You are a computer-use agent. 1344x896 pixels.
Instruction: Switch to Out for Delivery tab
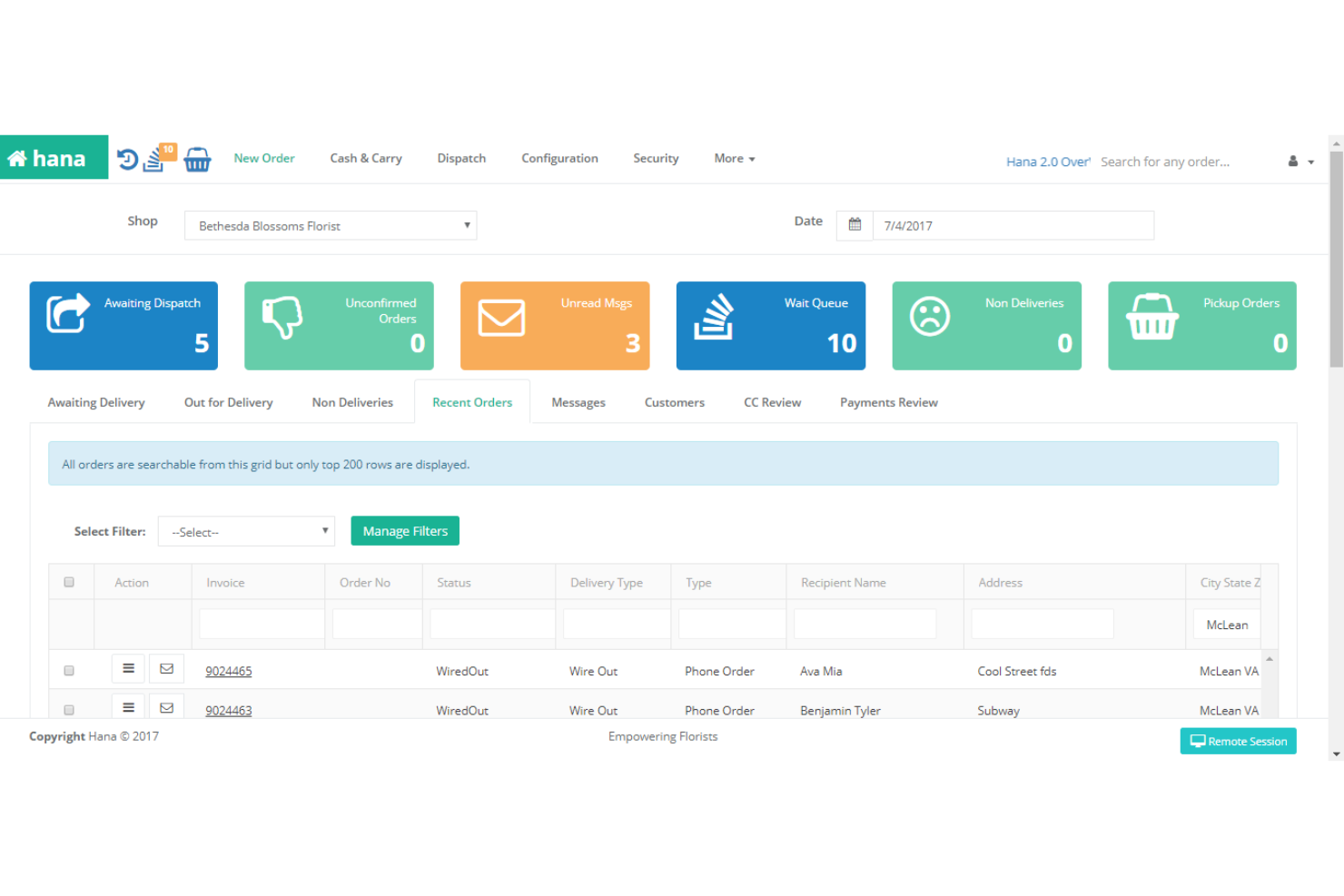229,402
